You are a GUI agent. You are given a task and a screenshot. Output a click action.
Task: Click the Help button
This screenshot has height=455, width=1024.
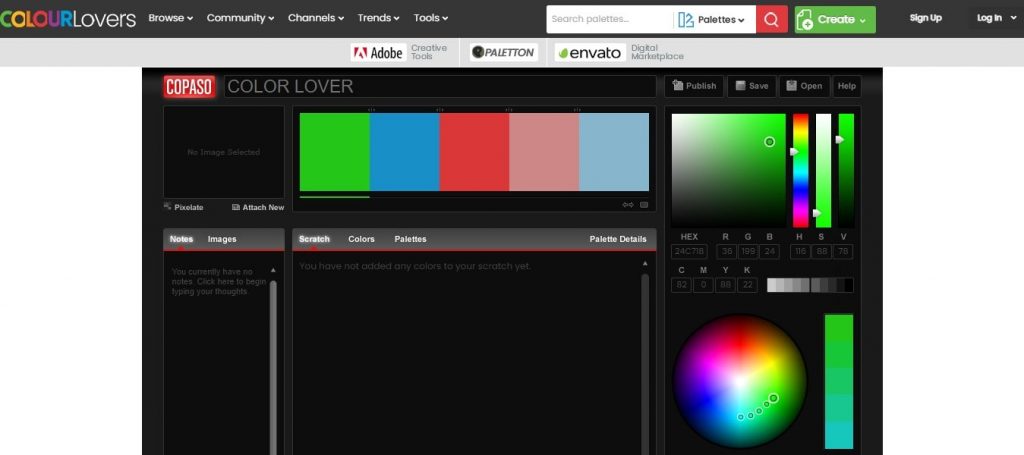847,86
